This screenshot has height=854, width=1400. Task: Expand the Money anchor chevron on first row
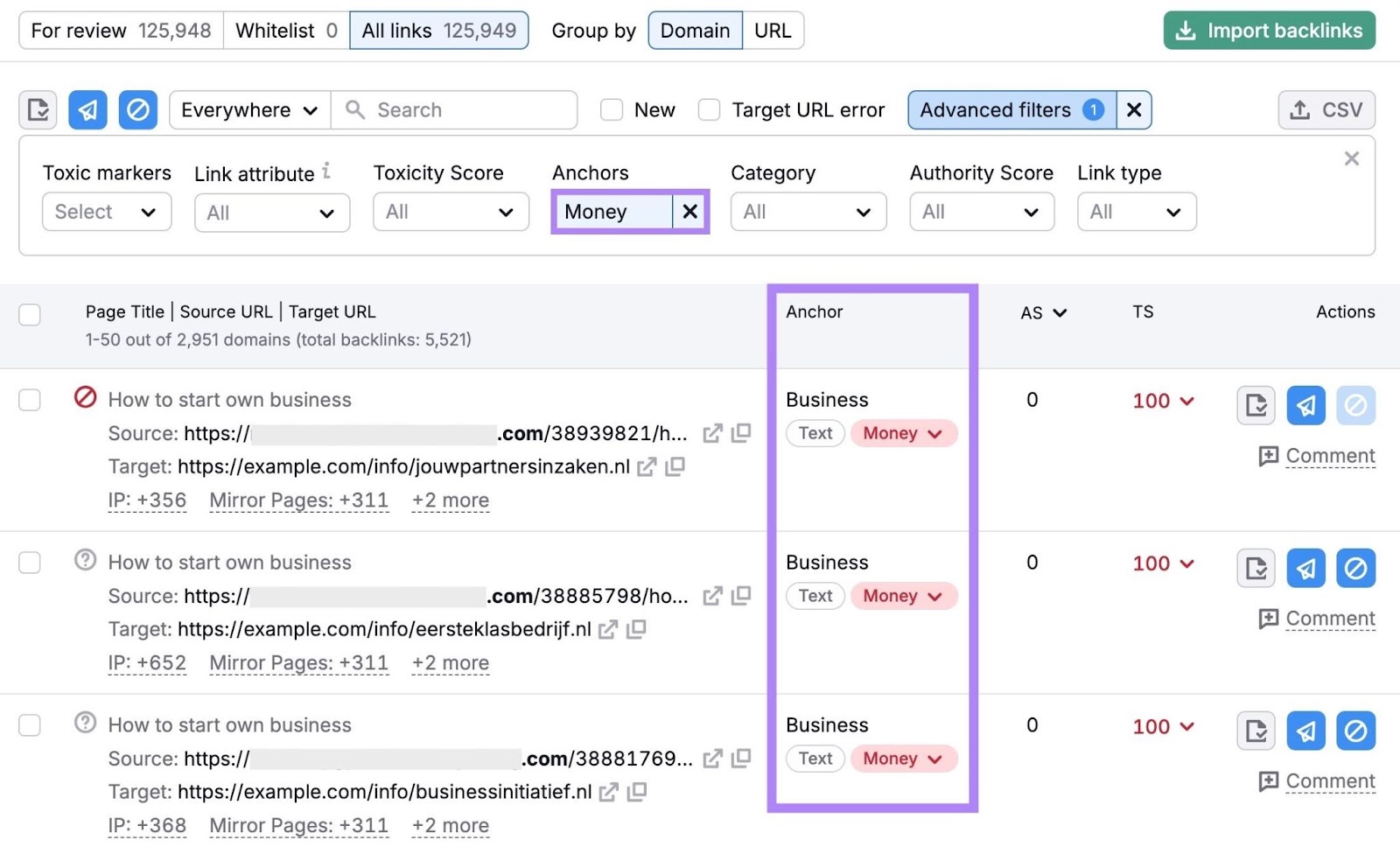coord(934,433)
